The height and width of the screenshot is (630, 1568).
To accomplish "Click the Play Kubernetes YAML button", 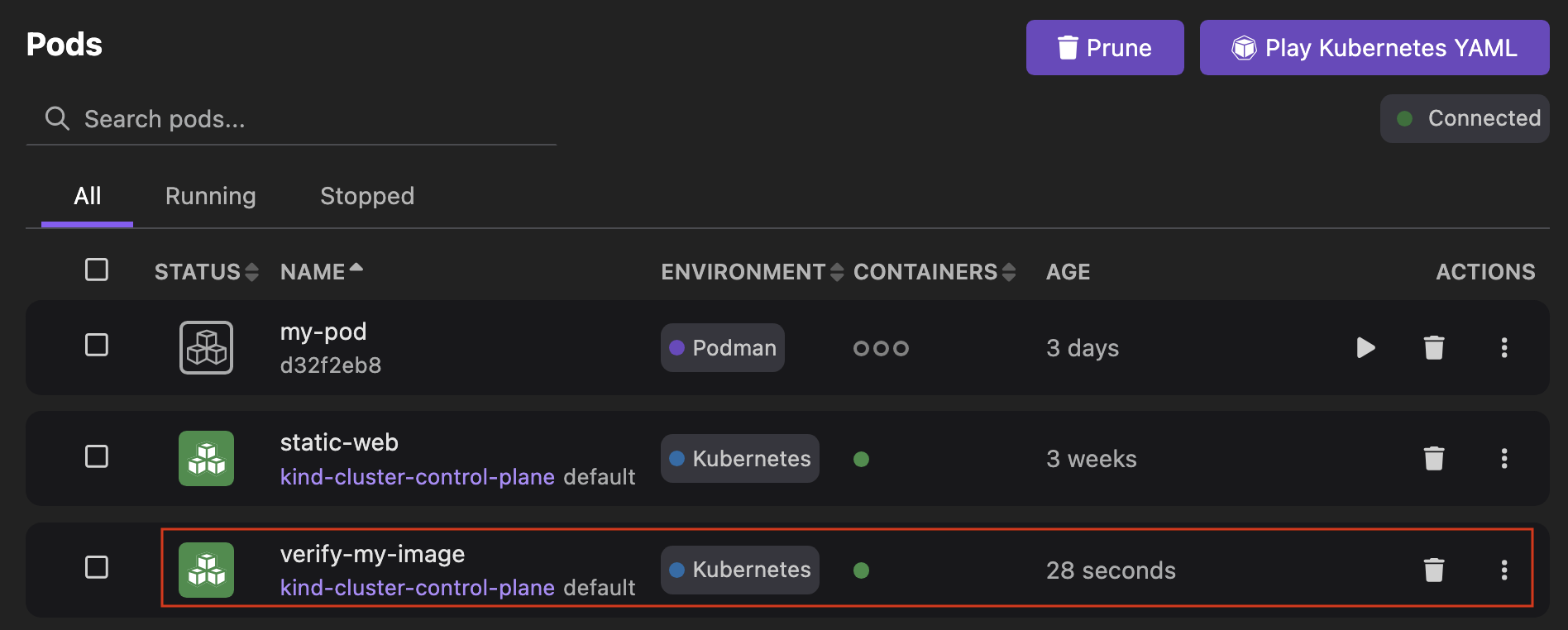I will click(x=1374, y=47).
